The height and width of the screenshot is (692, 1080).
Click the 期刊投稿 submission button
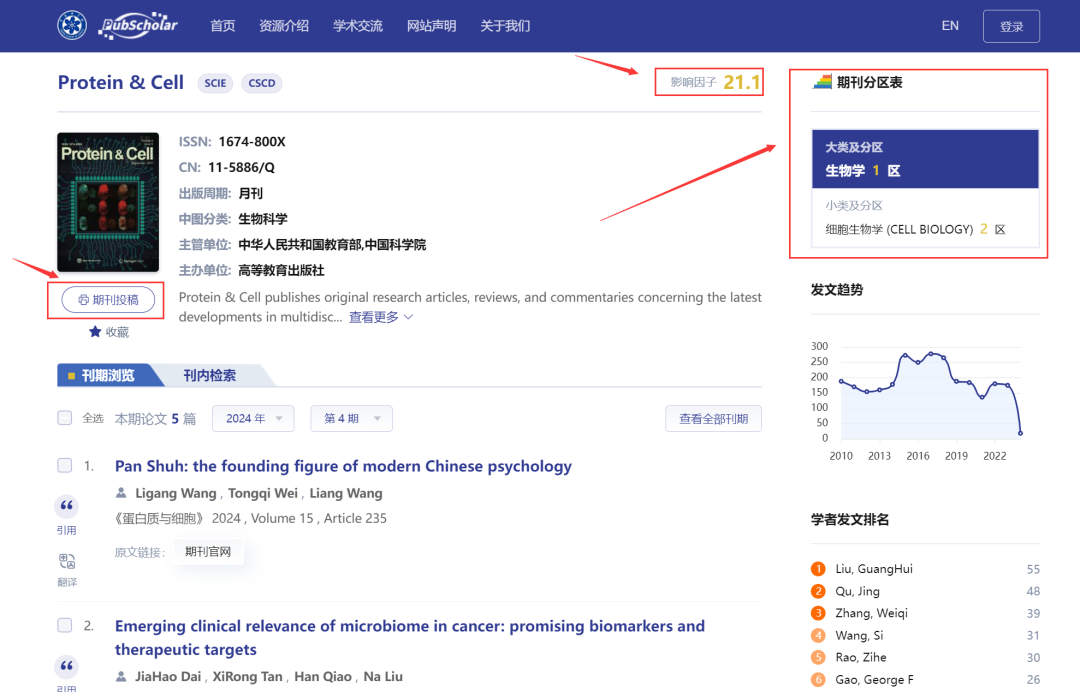pyautogui.click(x=108, y=300)
